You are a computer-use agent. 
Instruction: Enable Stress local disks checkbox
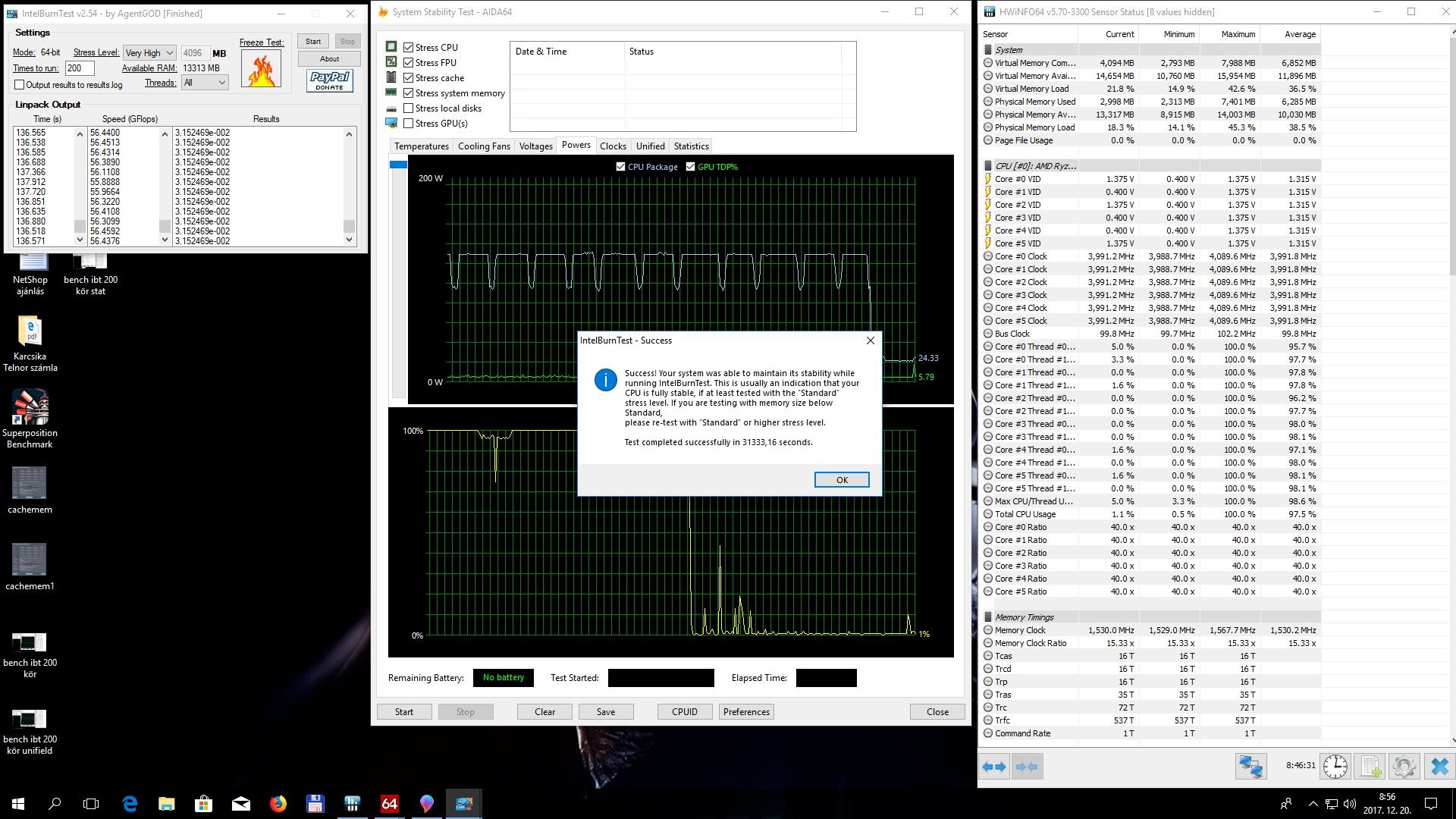[x=409, y=108]
